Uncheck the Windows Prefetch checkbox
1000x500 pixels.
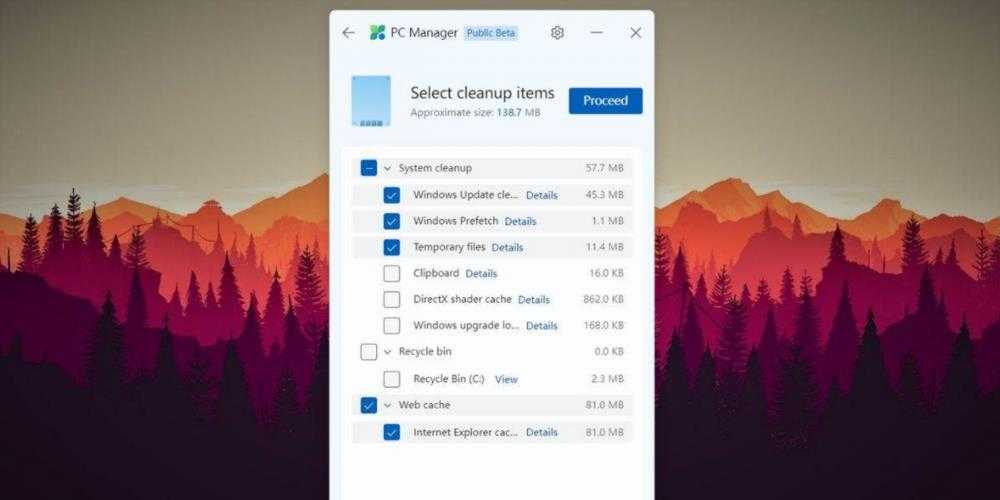click(x=392, y=221)
